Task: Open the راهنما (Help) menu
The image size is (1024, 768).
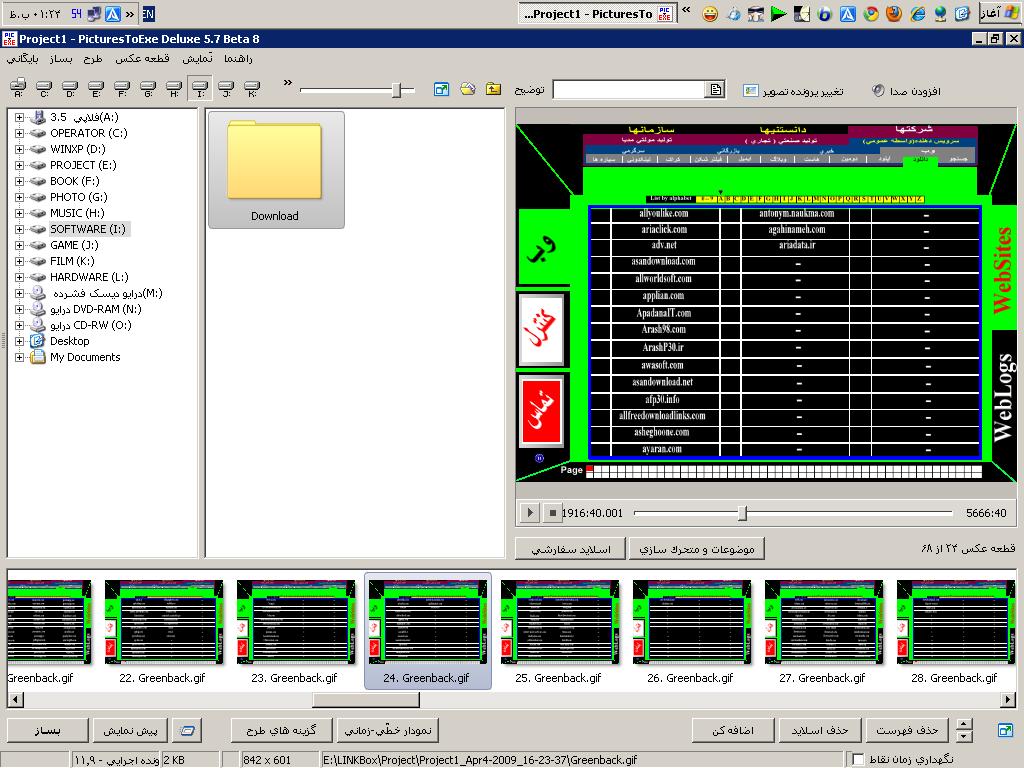Action: pos(238,59)
